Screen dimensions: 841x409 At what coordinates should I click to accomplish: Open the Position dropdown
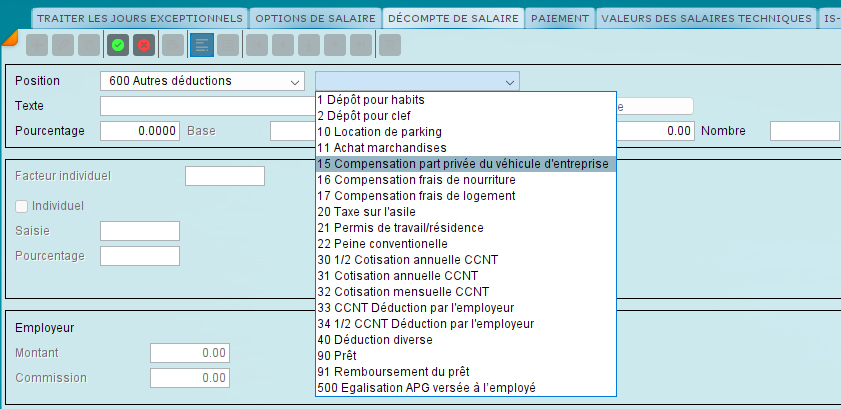[202, 81]
